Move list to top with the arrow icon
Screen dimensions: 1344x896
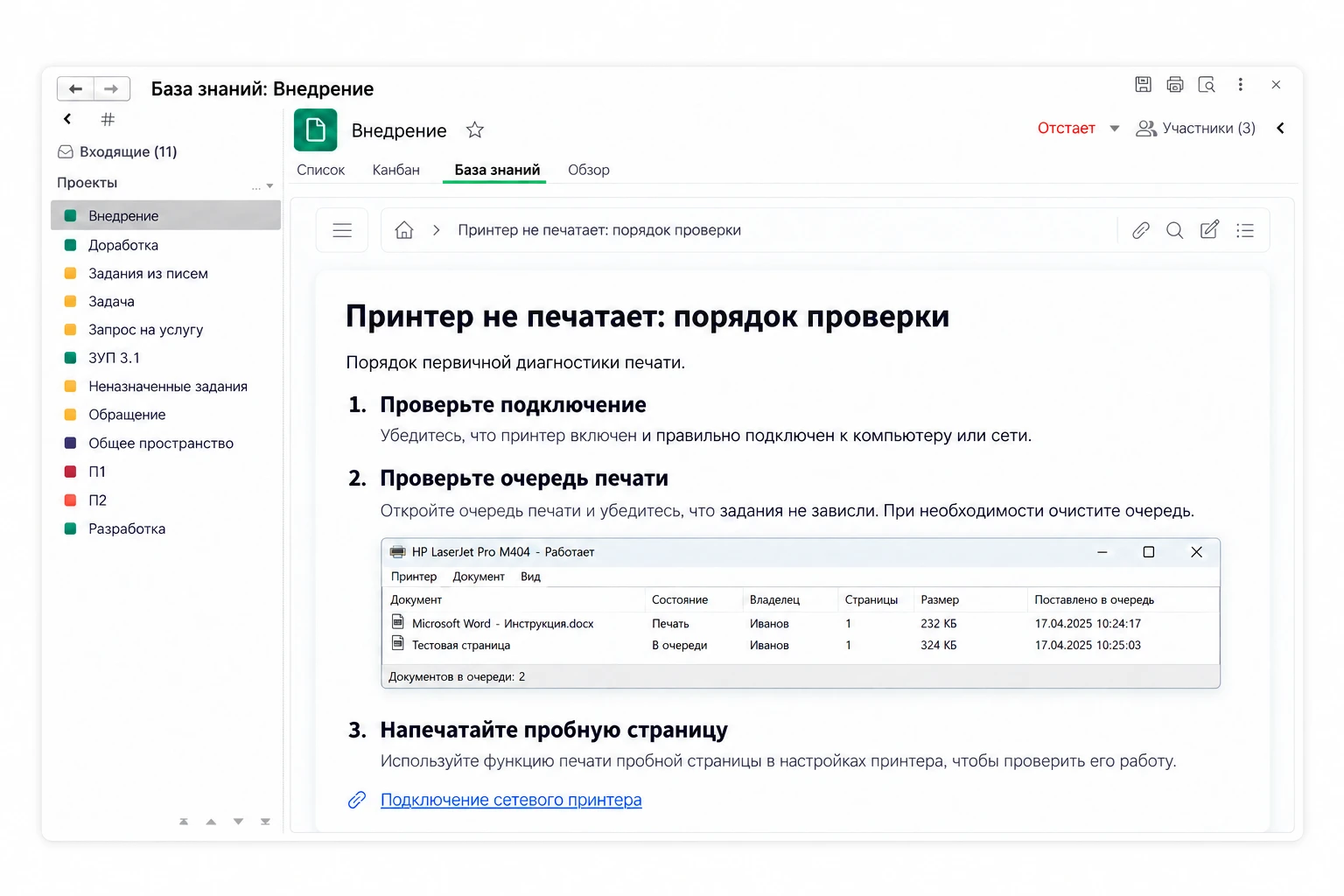184,822
